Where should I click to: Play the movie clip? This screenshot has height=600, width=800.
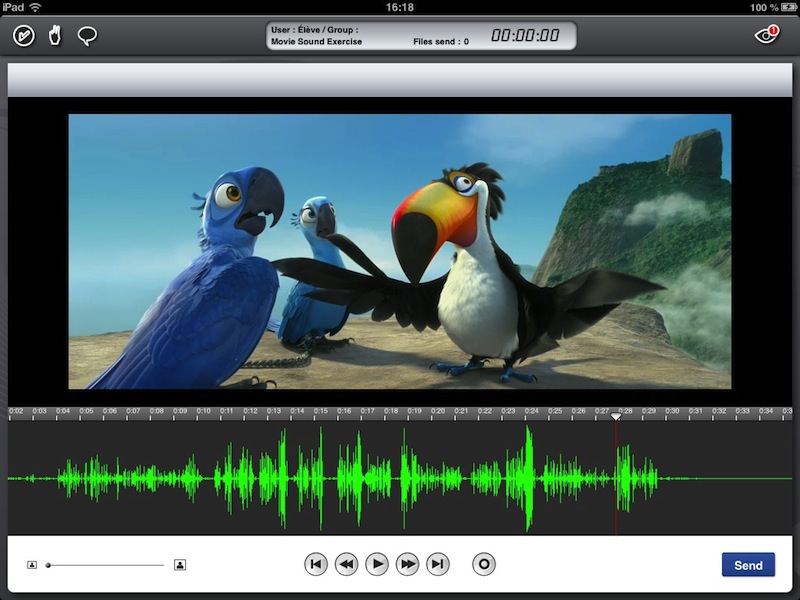tap(377, 564)
